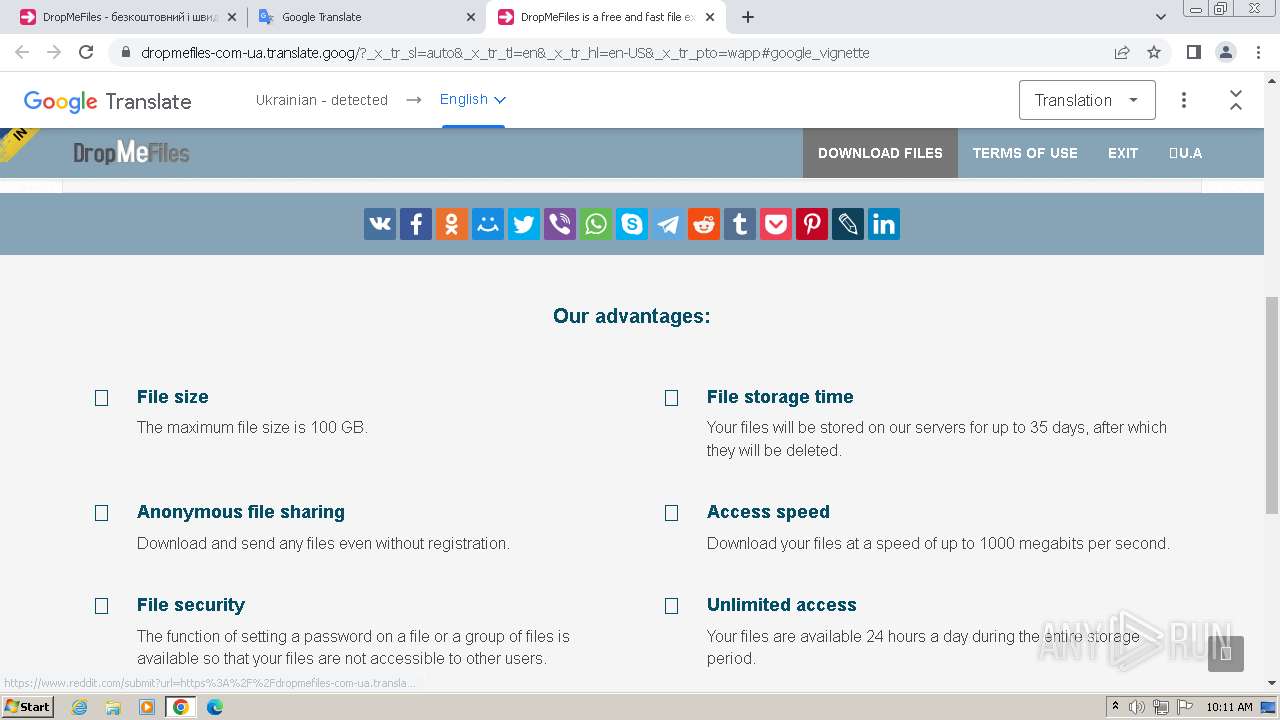The image size is (1280, 720).
Task: Click the File security heading
Action: (191, 605)
